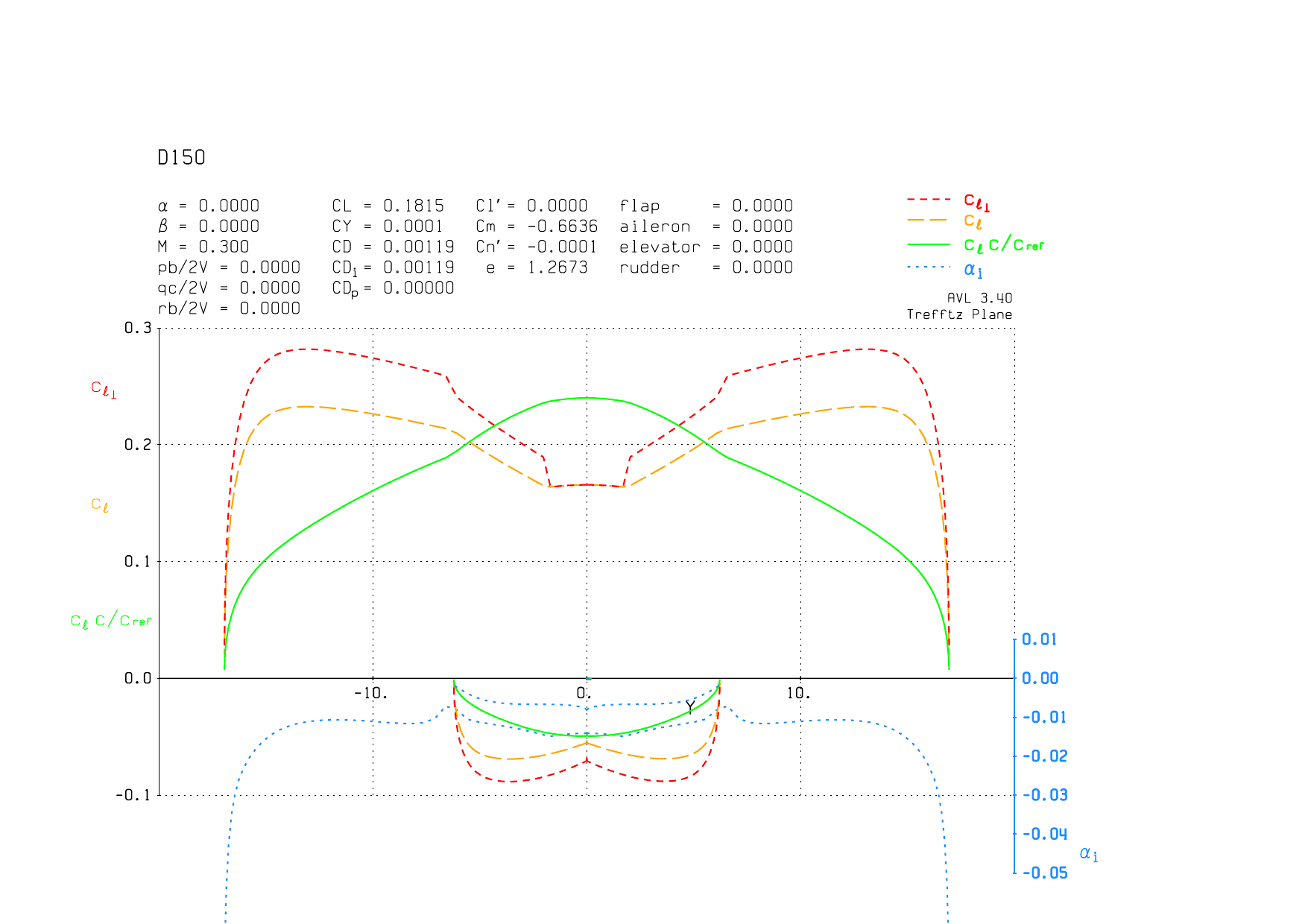Screen dimensions: 1308x924
Task: Select the Cm = -0.6636 value
Action: [x=562, y=227]
